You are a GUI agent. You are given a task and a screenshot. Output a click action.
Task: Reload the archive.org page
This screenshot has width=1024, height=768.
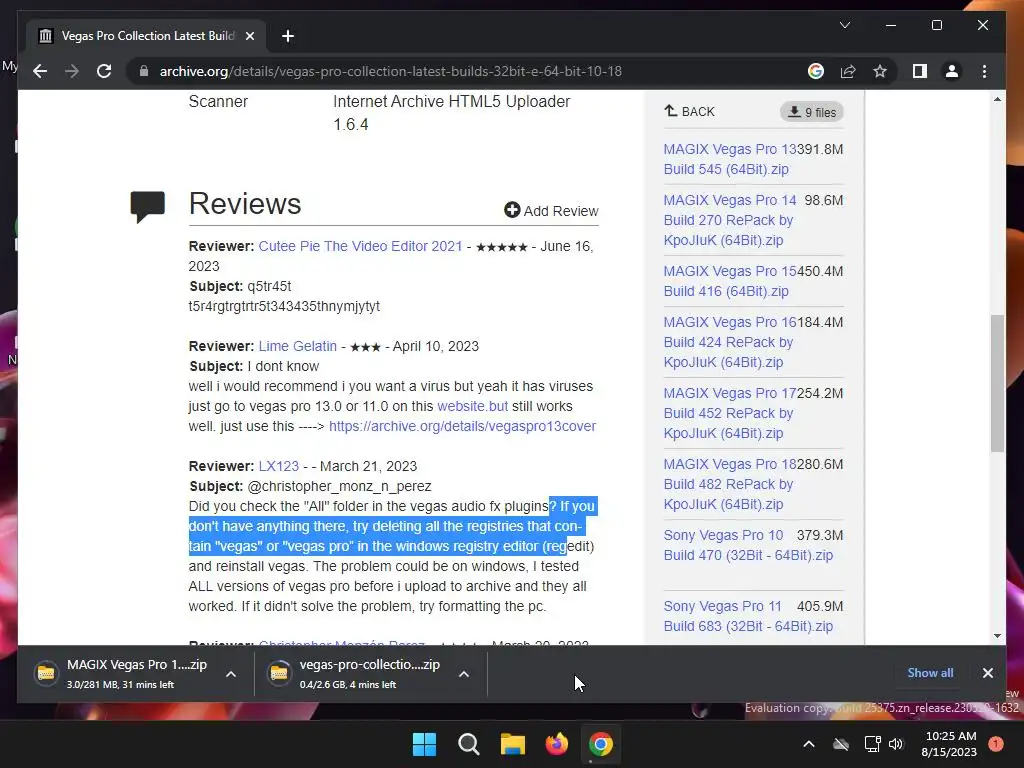[104, 71]
